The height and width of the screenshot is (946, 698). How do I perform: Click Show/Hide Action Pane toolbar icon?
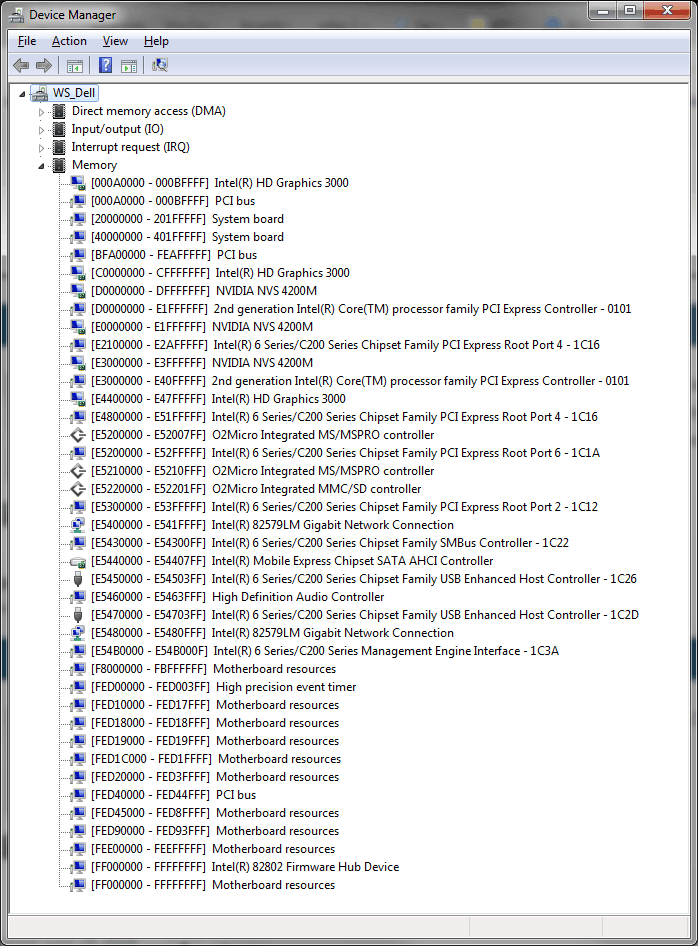click(x=129, y=66)
